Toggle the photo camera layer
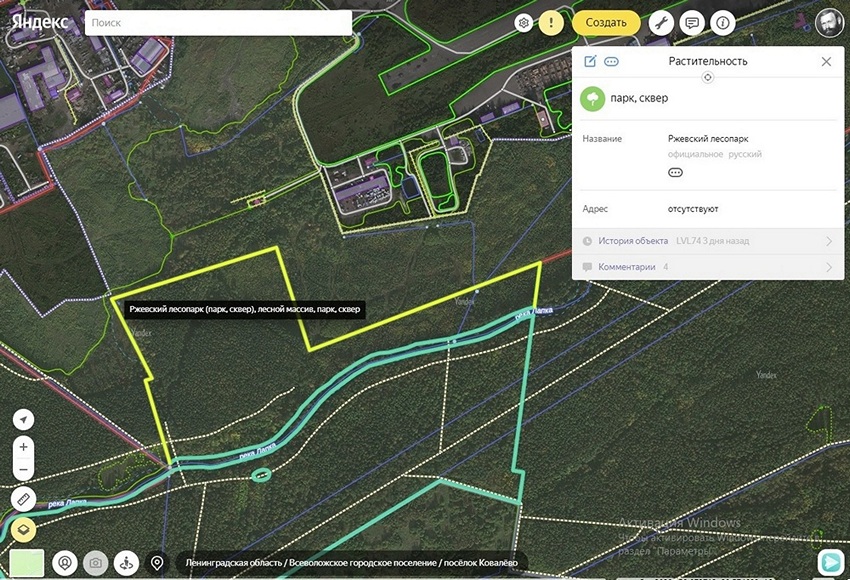 click(95, 563)
